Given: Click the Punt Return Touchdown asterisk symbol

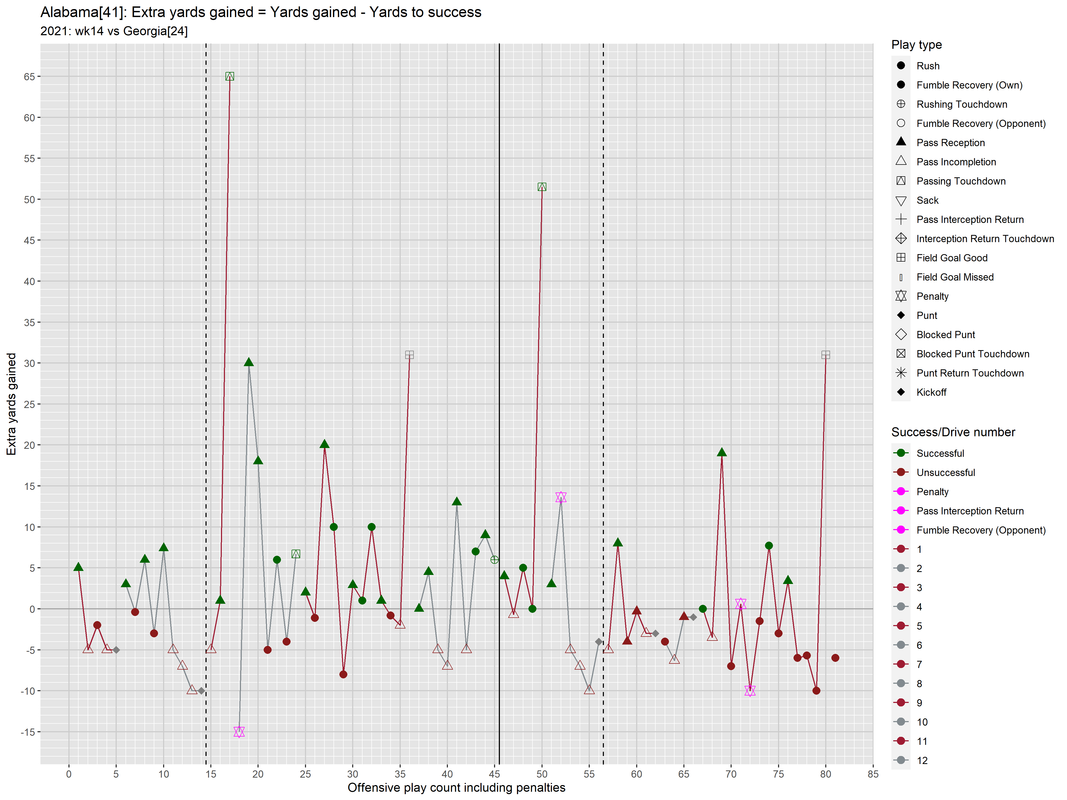Looking at the screenshot, I should pyautogui.click(x=901, y=373).
